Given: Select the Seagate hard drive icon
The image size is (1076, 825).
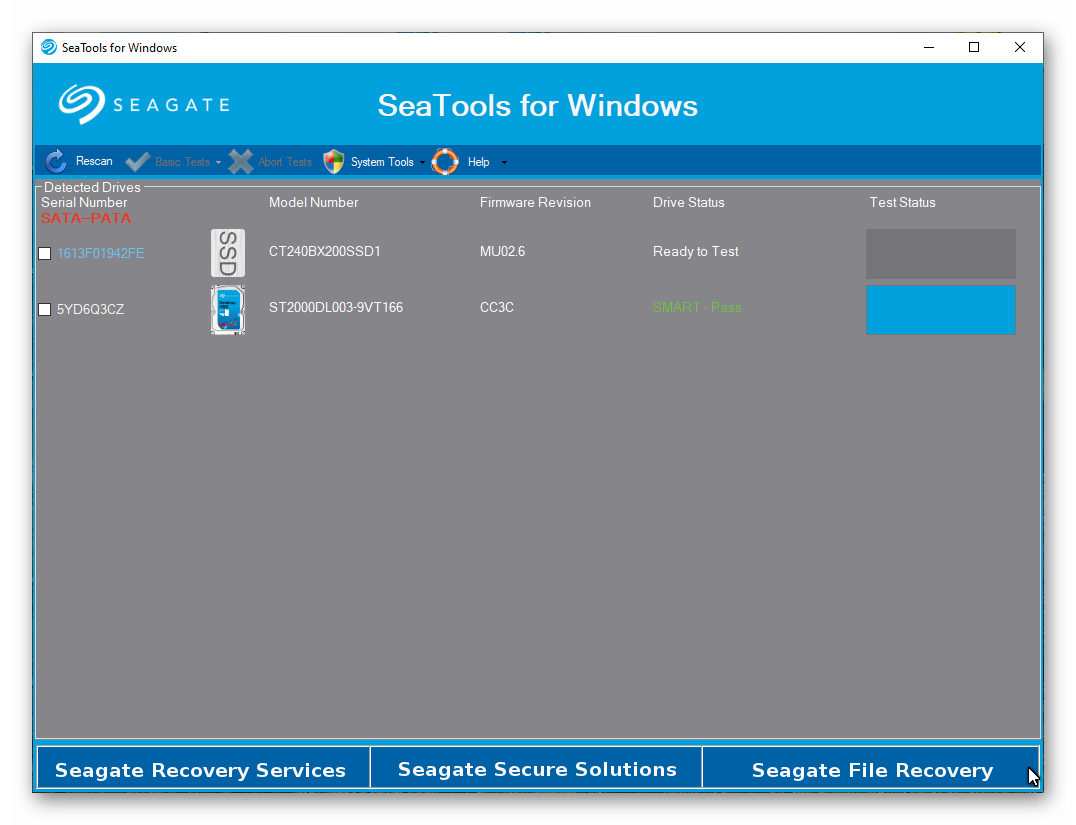Looking at the screenshot, I should [228, 309].
